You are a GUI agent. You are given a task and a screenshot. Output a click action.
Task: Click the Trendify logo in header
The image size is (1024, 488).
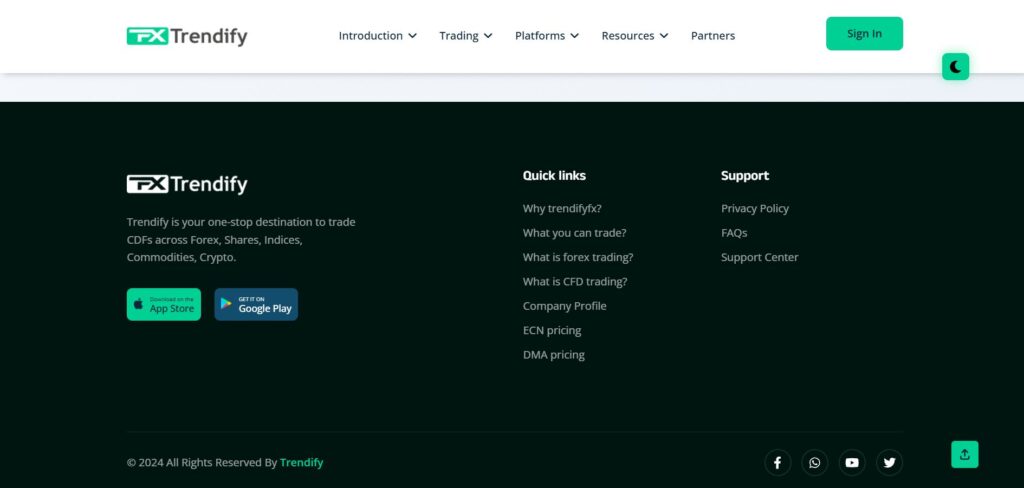(x=187, y=36)
